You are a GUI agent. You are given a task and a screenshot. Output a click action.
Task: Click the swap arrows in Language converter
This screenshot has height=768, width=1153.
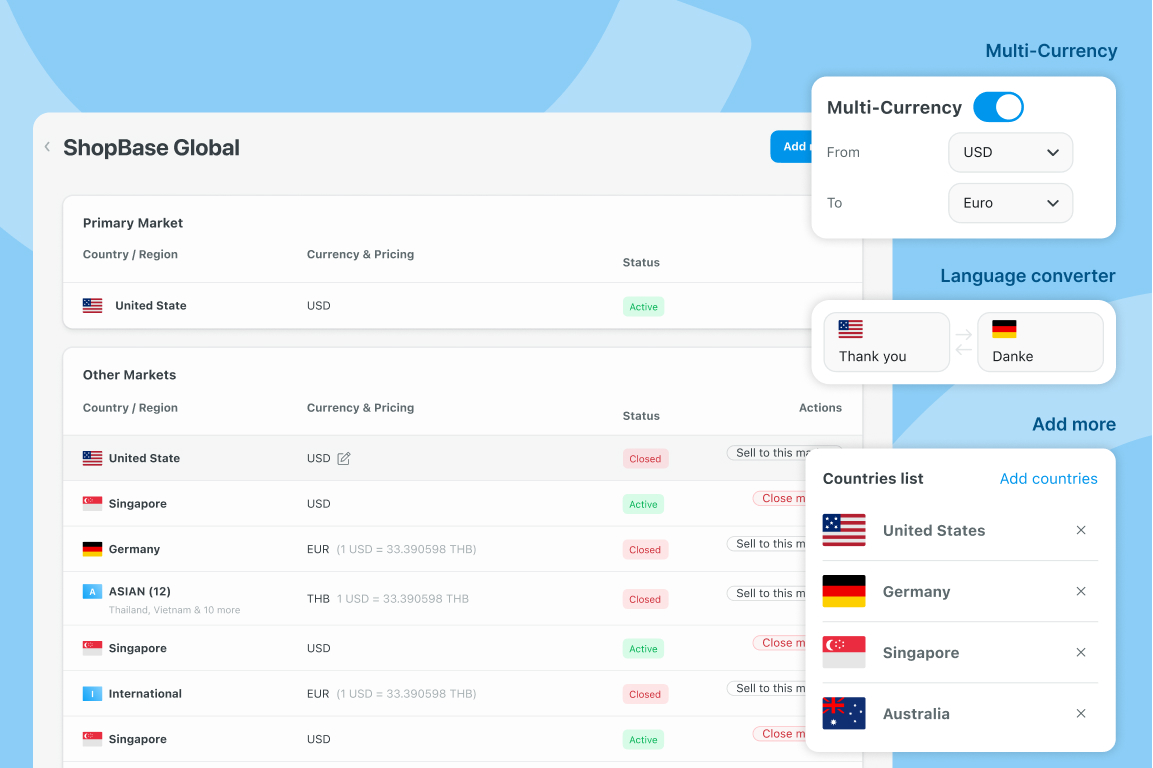tap(964, 342)
